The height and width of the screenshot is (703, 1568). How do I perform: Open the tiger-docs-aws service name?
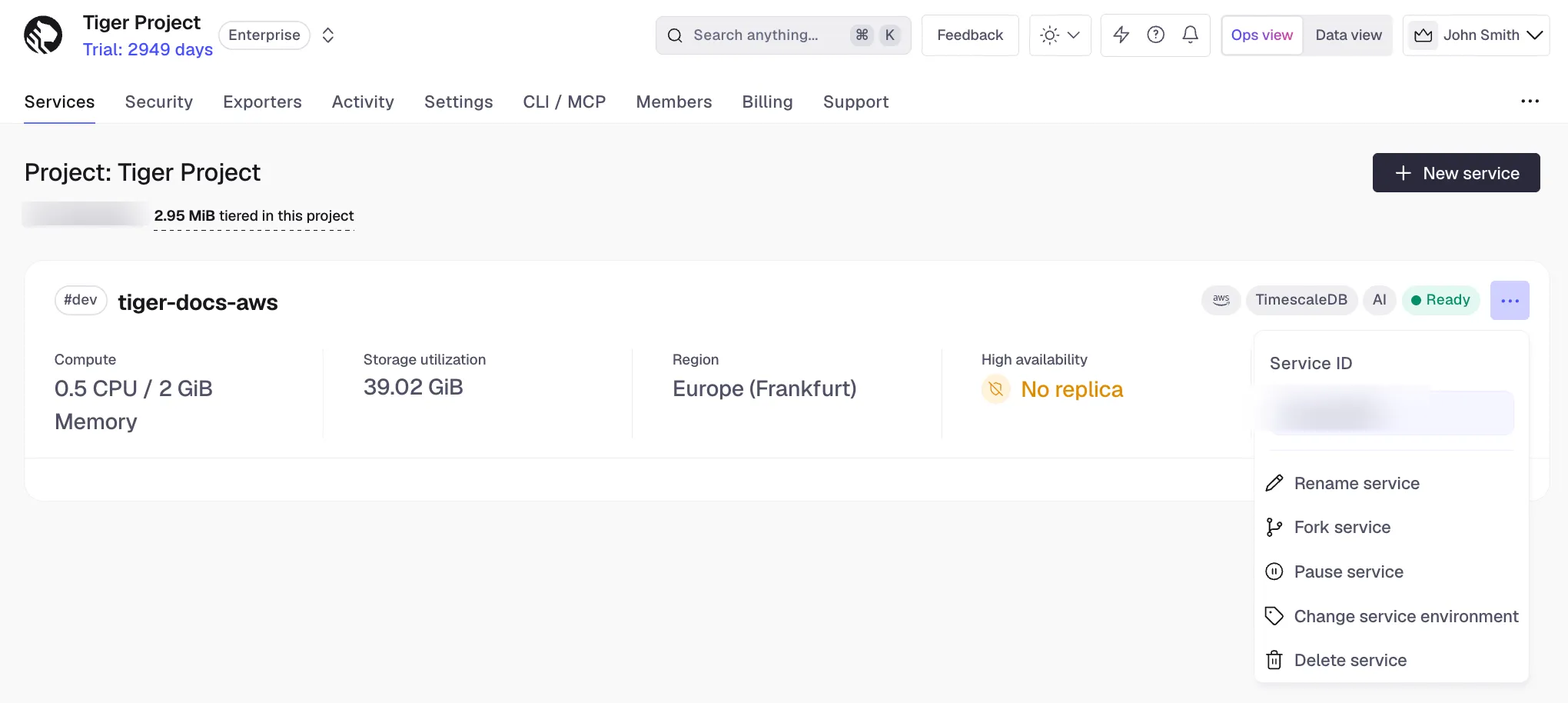(198, 302)
